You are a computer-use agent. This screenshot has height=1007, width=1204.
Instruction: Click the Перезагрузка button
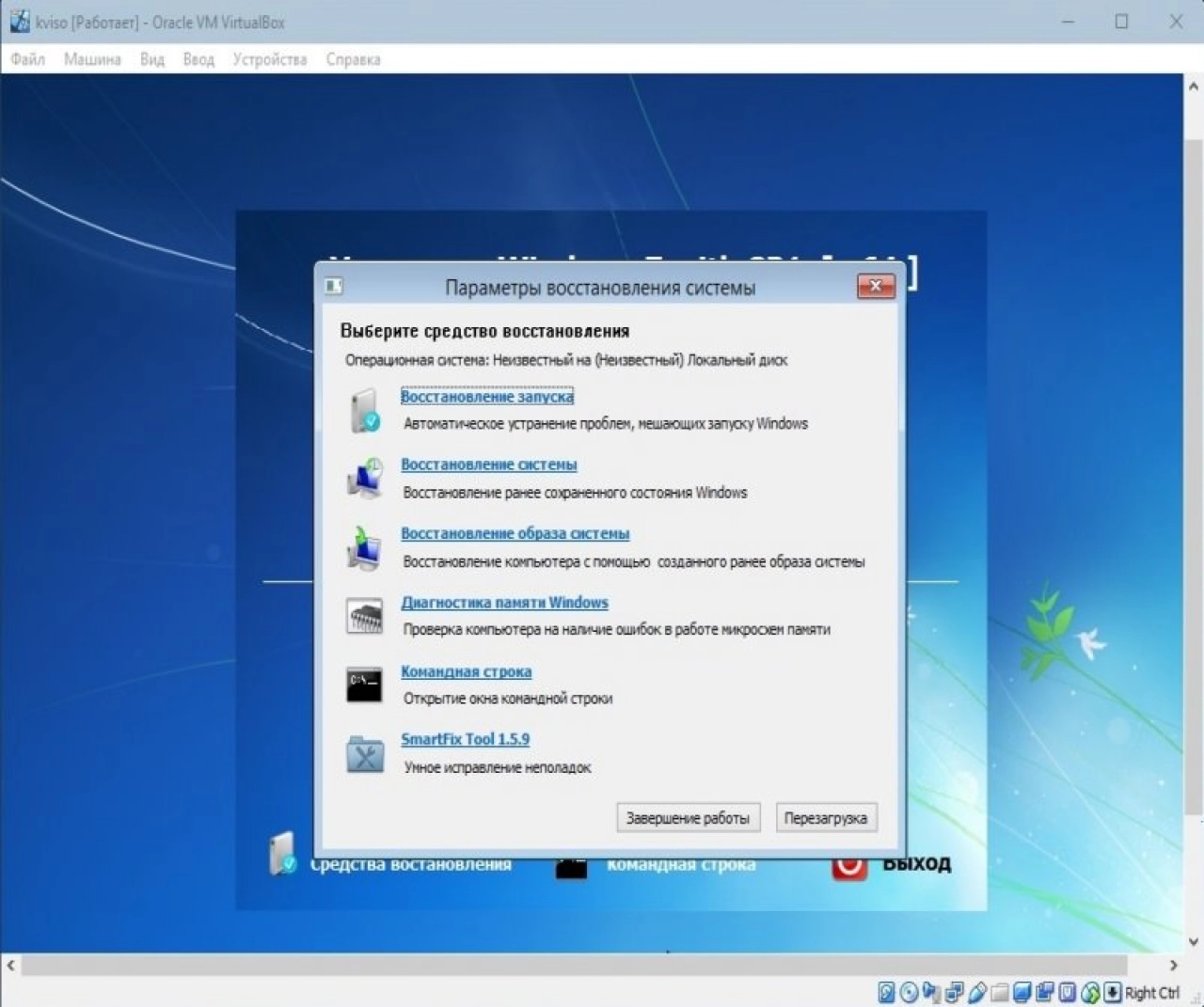[x=826, y=818]
